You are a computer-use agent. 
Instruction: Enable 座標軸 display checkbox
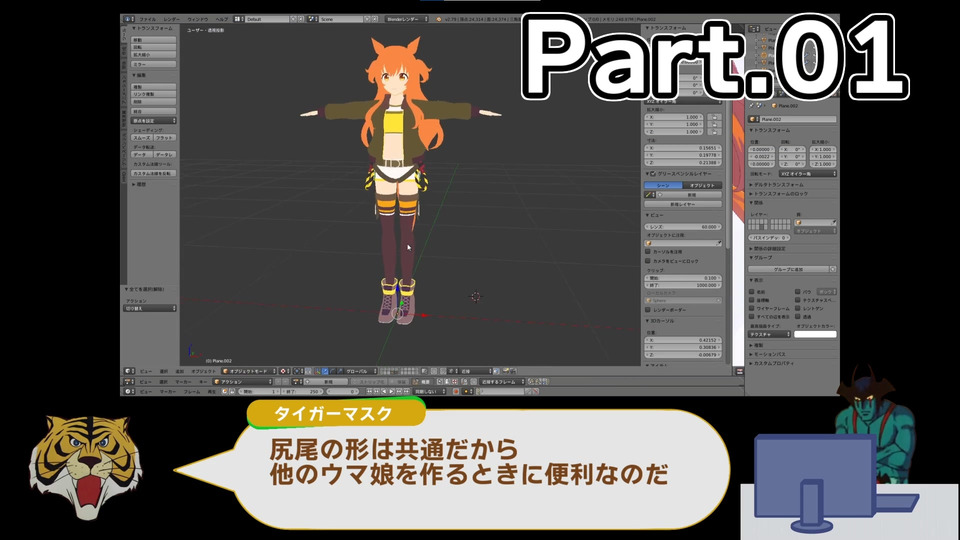click(x=752, y=300)
